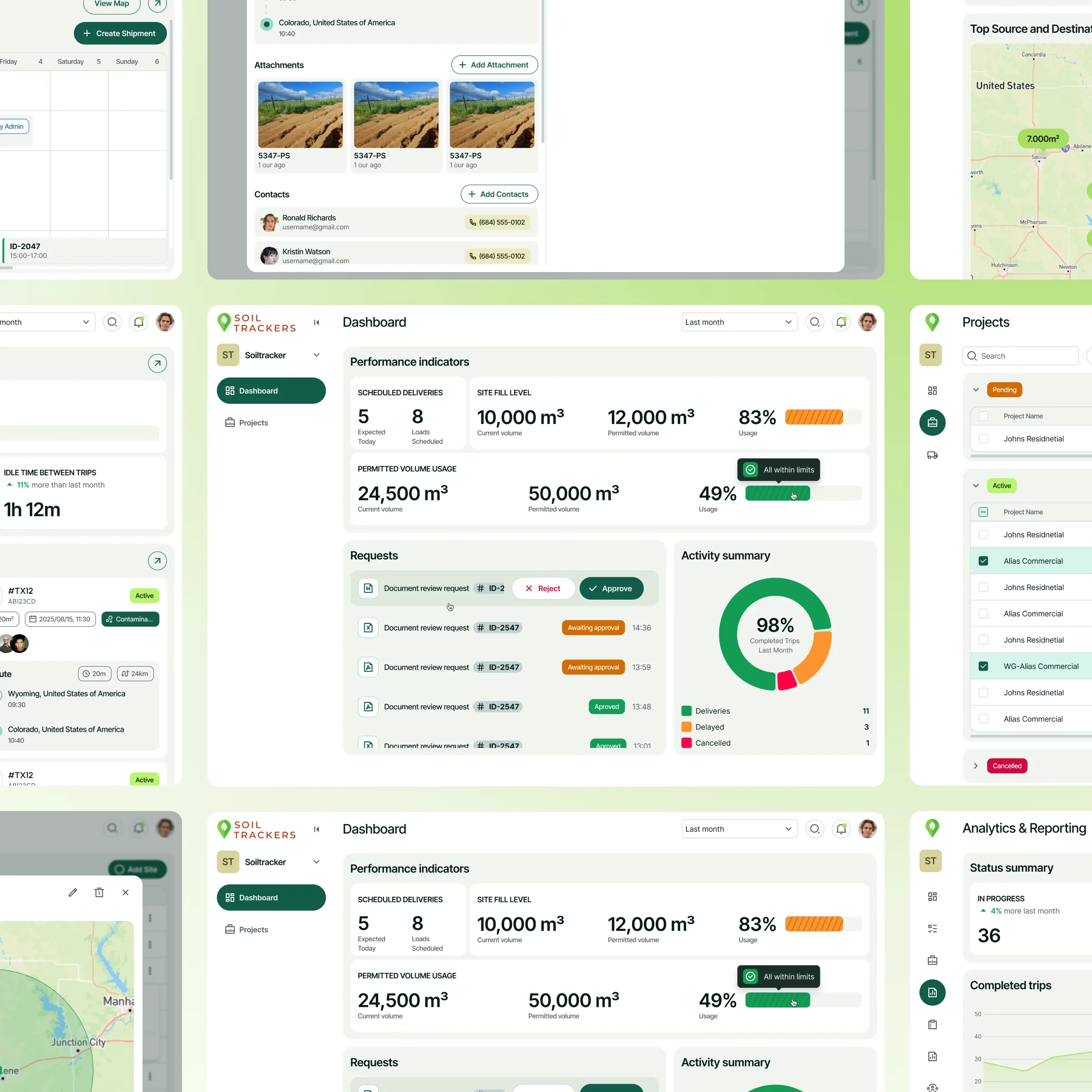Click the green Deliveries legend swatch
Screen dimensions: 1092x1092
click(x=687, y=711)
